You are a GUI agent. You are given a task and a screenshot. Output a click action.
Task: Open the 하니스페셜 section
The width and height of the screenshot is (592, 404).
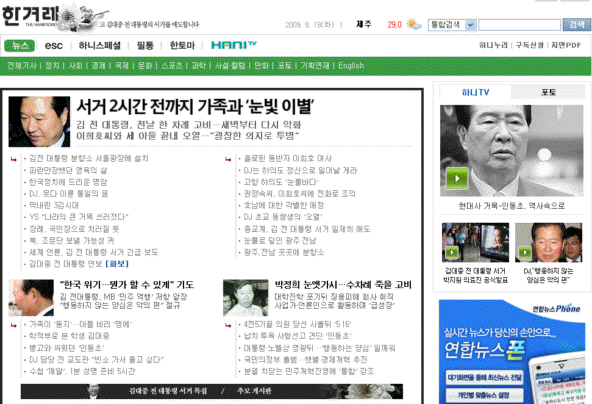pyautogui.click(x=100, y=45)
